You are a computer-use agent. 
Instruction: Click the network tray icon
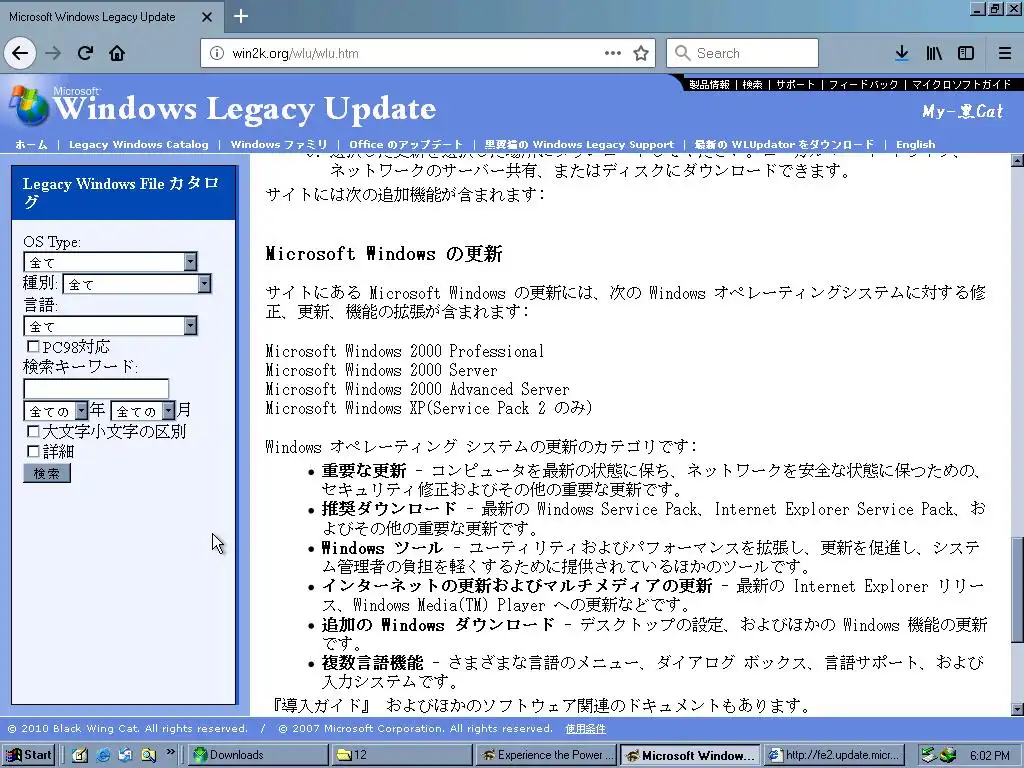(928, 755)
